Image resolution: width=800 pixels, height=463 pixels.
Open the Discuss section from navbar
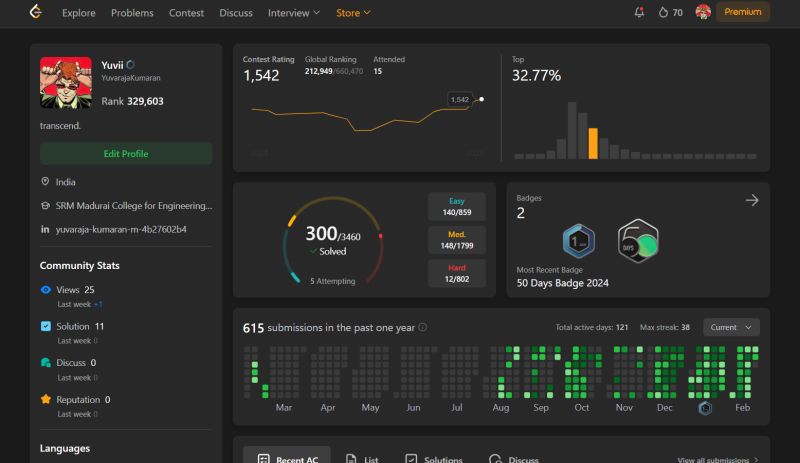(x=236, y=13)
